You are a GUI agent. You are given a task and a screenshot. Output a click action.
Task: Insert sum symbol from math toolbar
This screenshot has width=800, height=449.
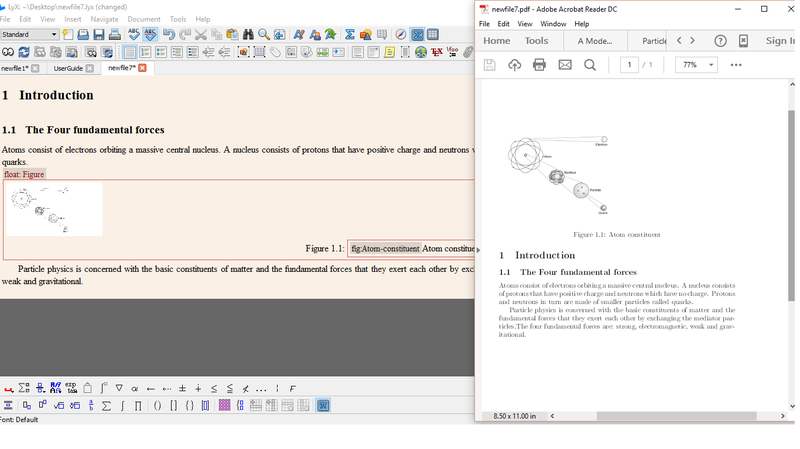point(106,406)
